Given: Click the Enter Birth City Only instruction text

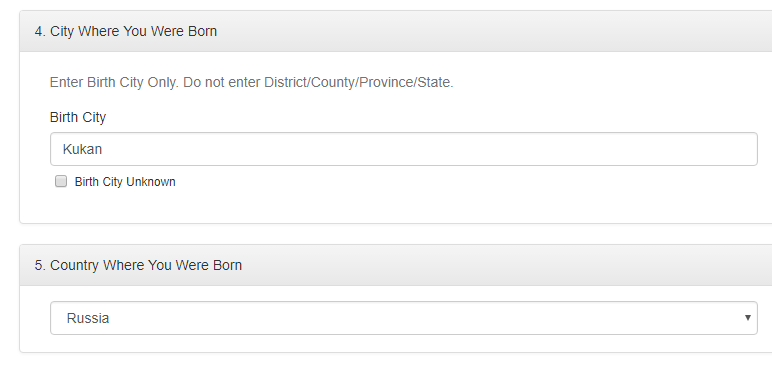Looking at the screenshot, I should [x=252, y=82].
